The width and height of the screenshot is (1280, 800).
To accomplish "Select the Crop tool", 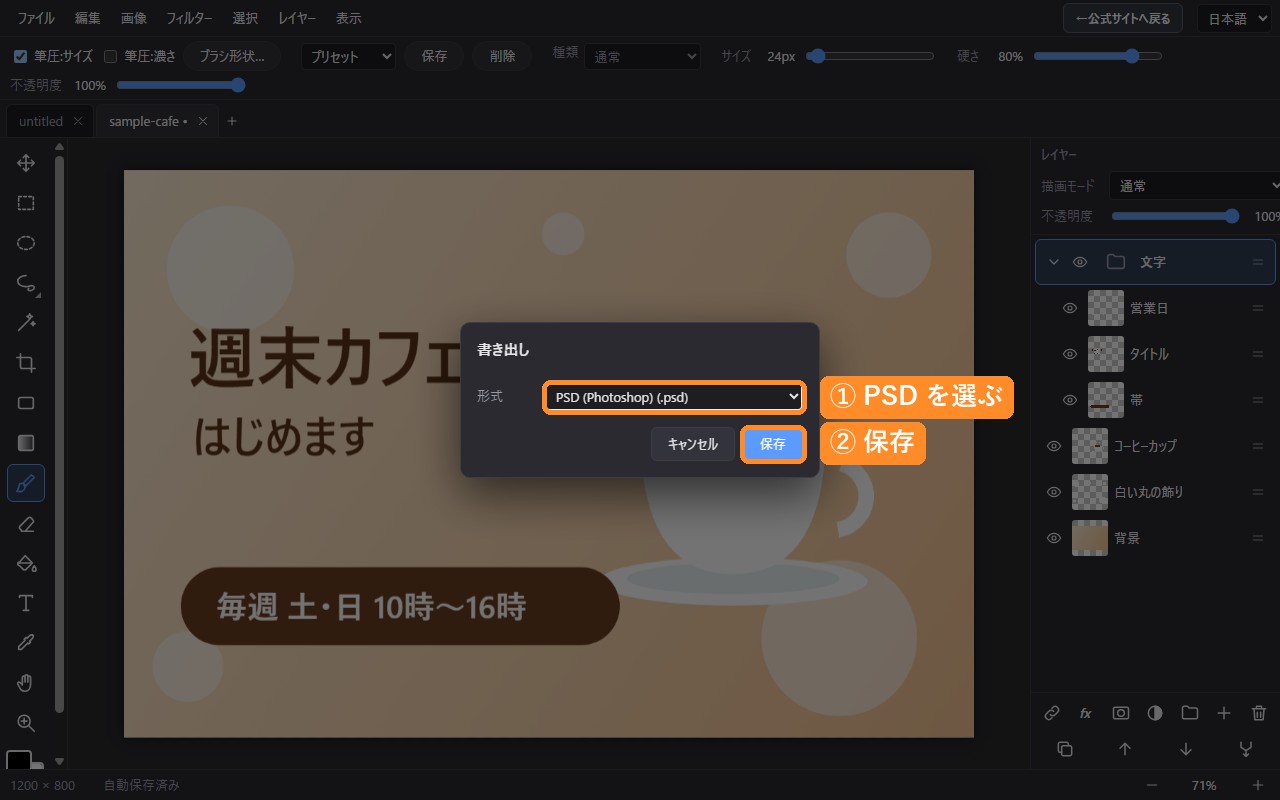I will (x=26, y=363).
